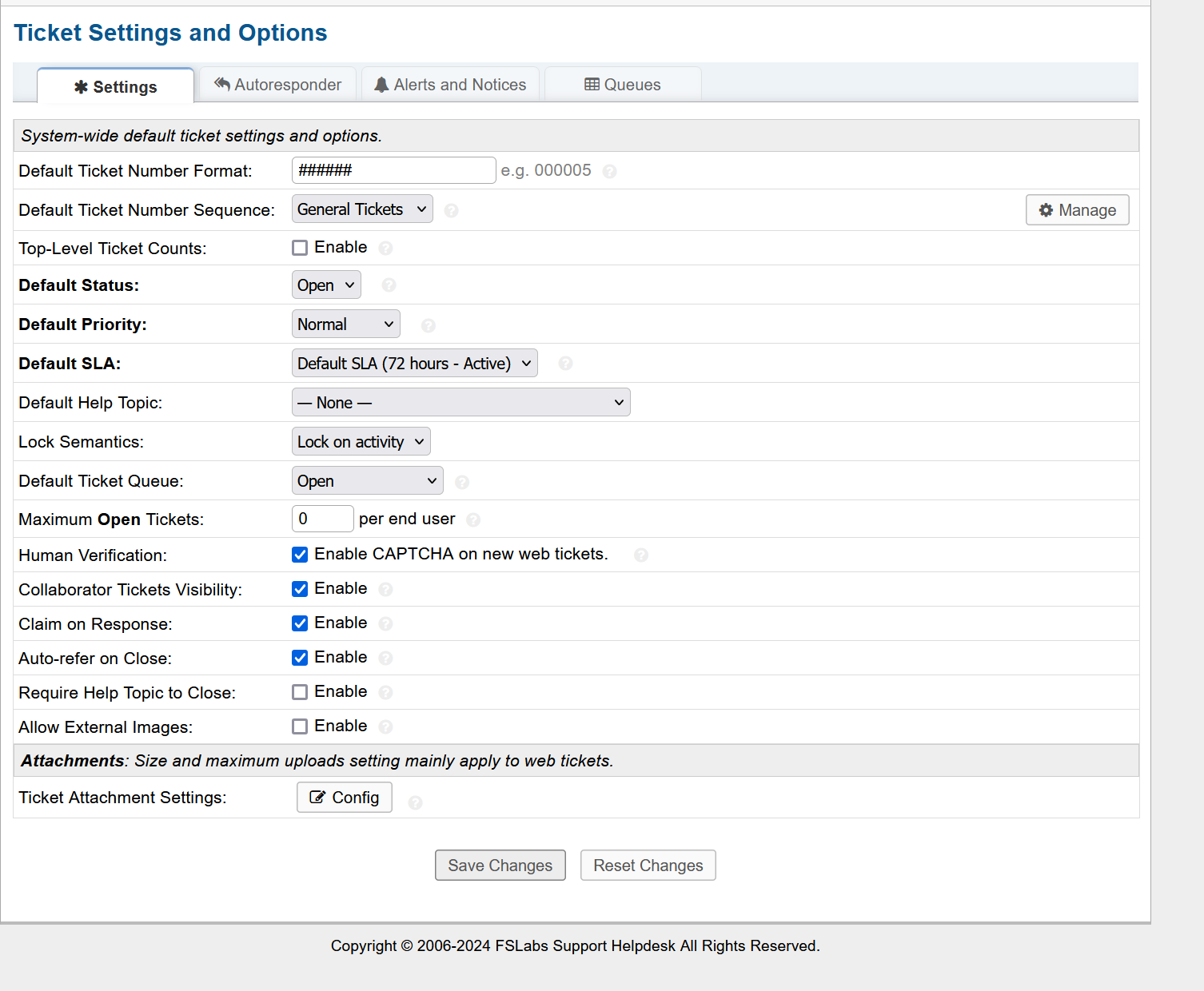The image size is (1204, 991).
Task: Switch to Autoresponder tab
Action: (x=277, y=85)
